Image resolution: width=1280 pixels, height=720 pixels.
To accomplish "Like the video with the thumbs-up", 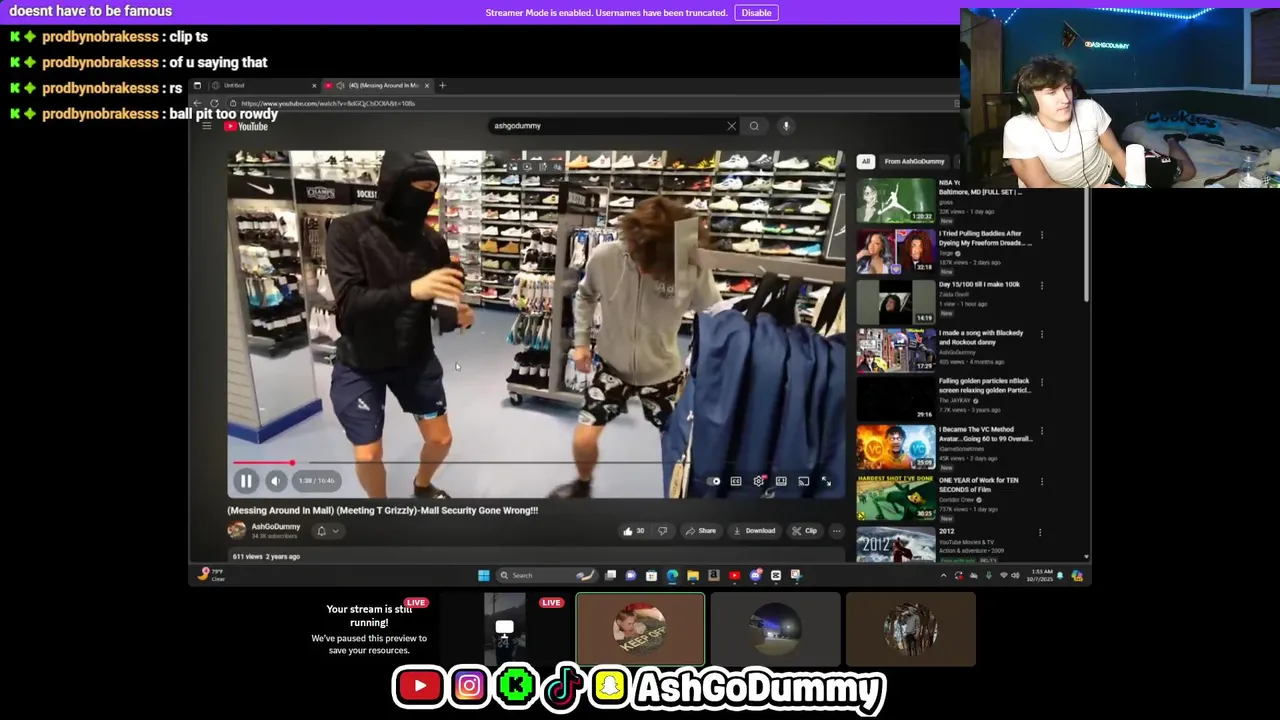I will click(634, 531).
